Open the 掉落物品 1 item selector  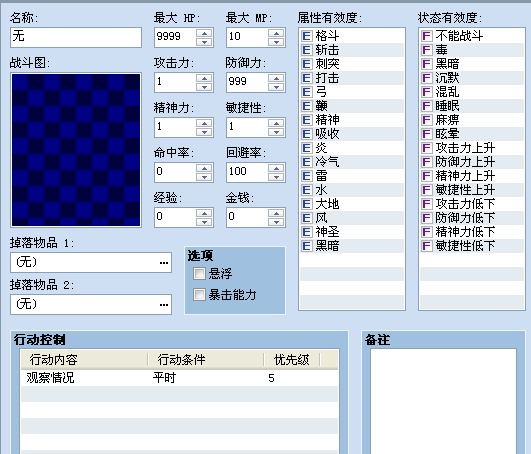[164, 263]
